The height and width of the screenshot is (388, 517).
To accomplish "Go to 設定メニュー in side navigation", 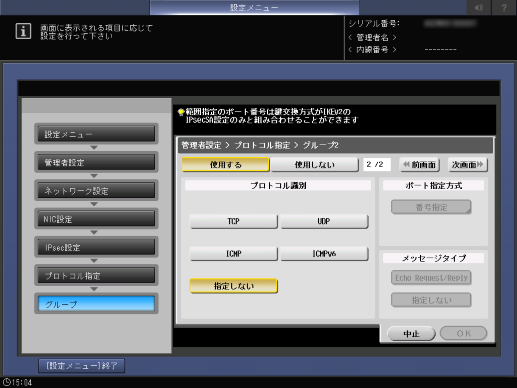I will tap(96, 134).
